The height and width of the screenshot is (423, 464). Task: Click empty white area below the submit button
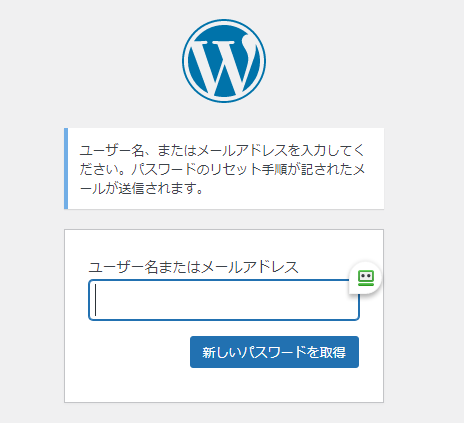pos(224,385)
